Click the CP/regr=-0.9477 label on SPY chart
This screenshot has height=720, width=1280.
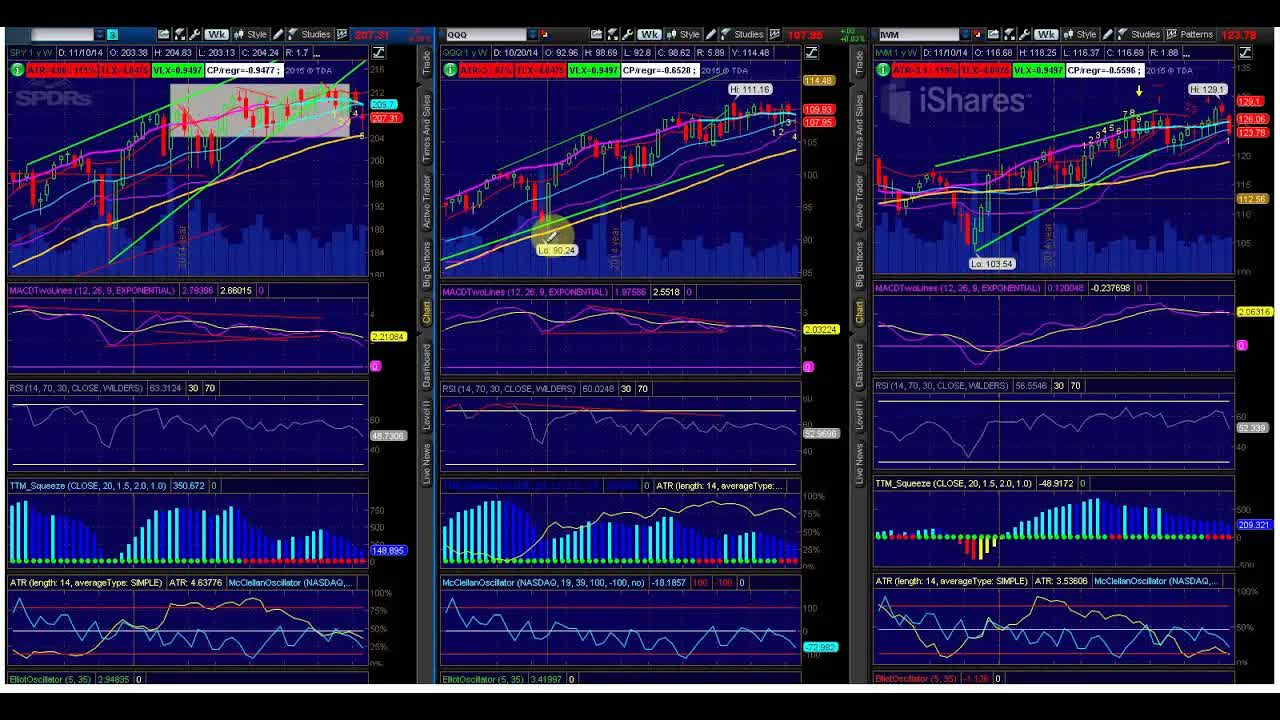point(245,70)
